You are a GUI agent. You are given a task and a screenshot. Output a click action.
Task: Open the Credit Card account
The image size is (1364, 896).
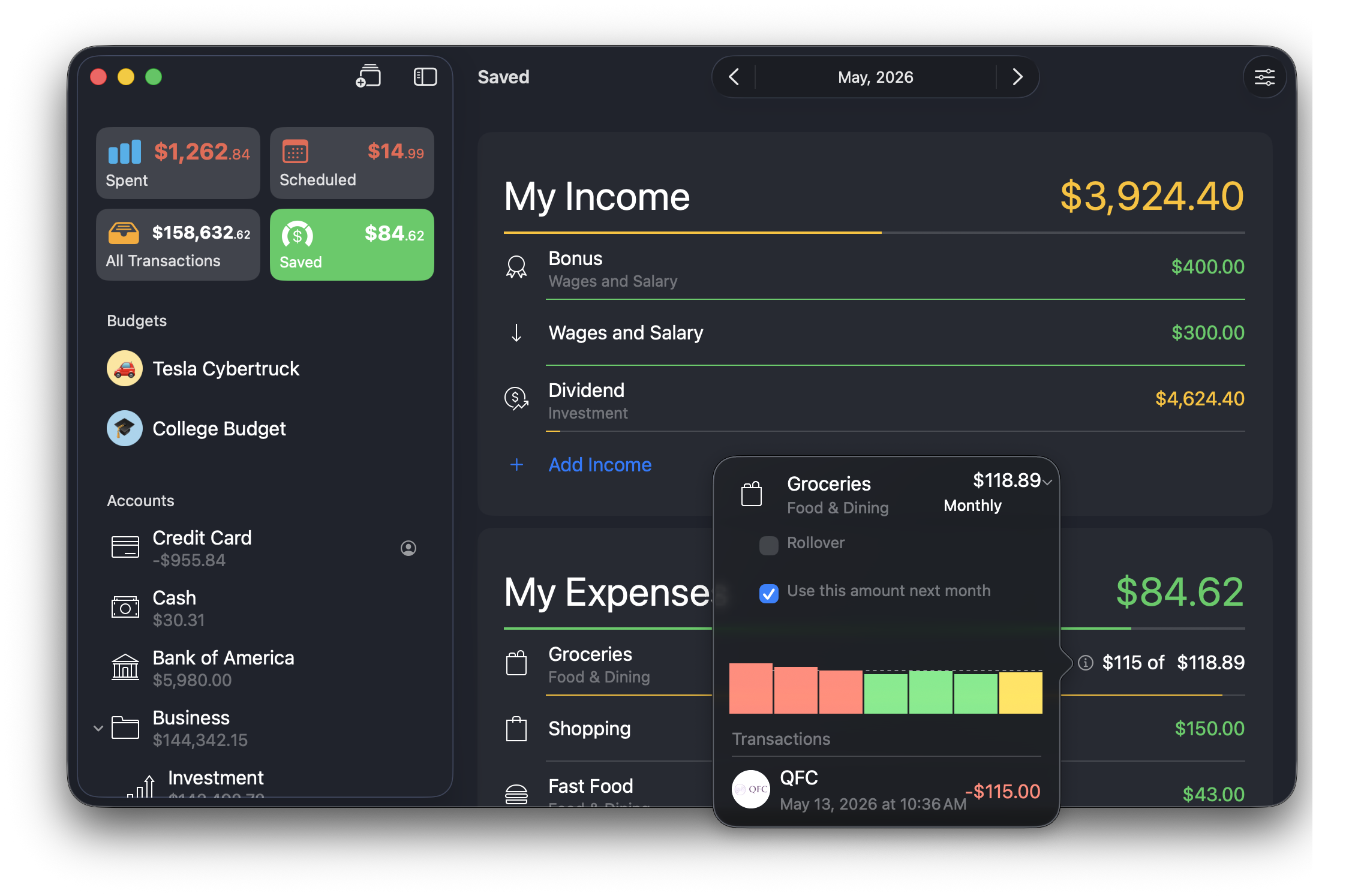click(x=264, y=548)
